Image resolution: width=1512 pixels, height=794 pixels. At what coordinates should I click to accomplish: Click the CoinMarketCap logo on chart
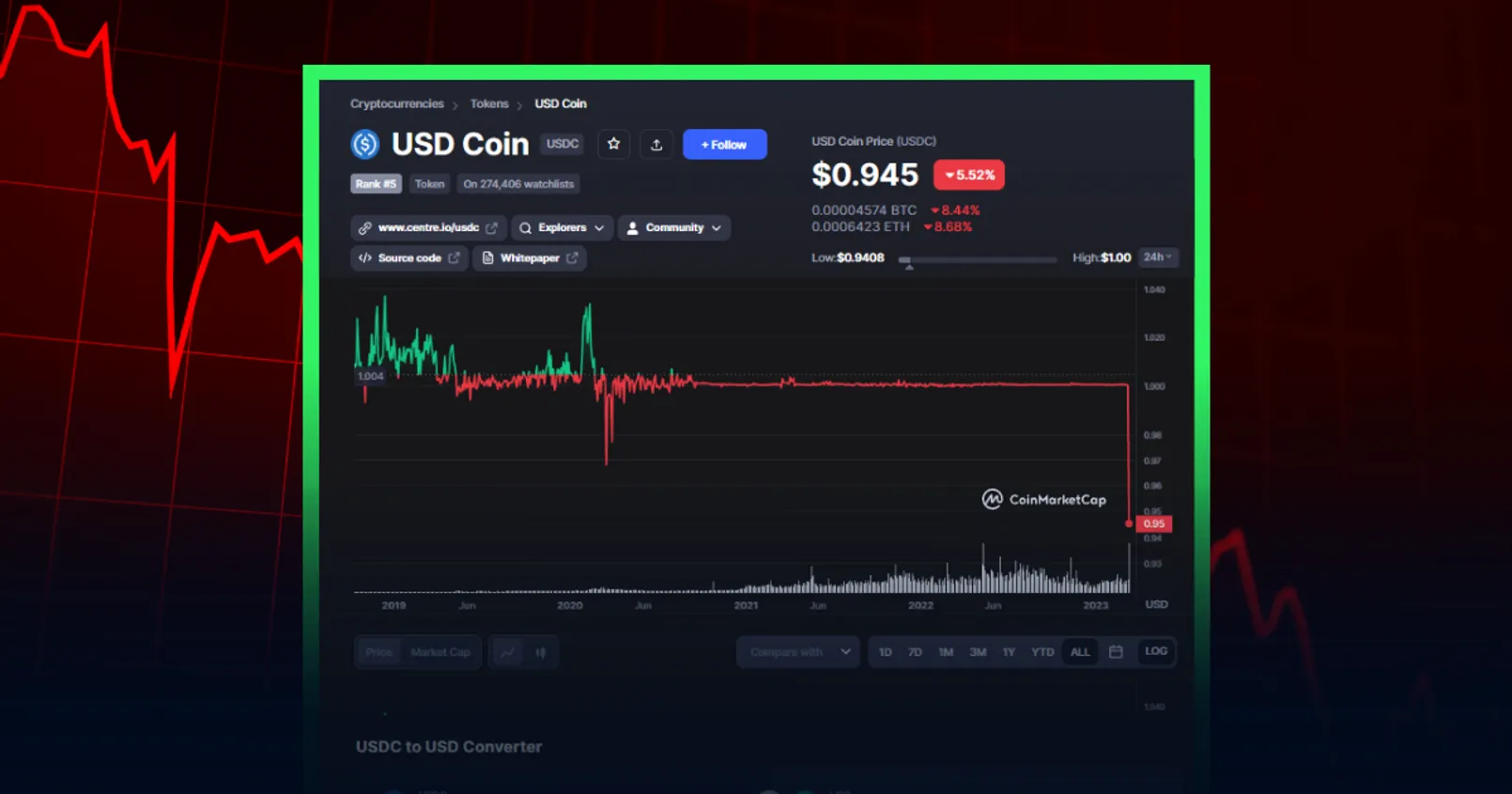click(1043, 499)
